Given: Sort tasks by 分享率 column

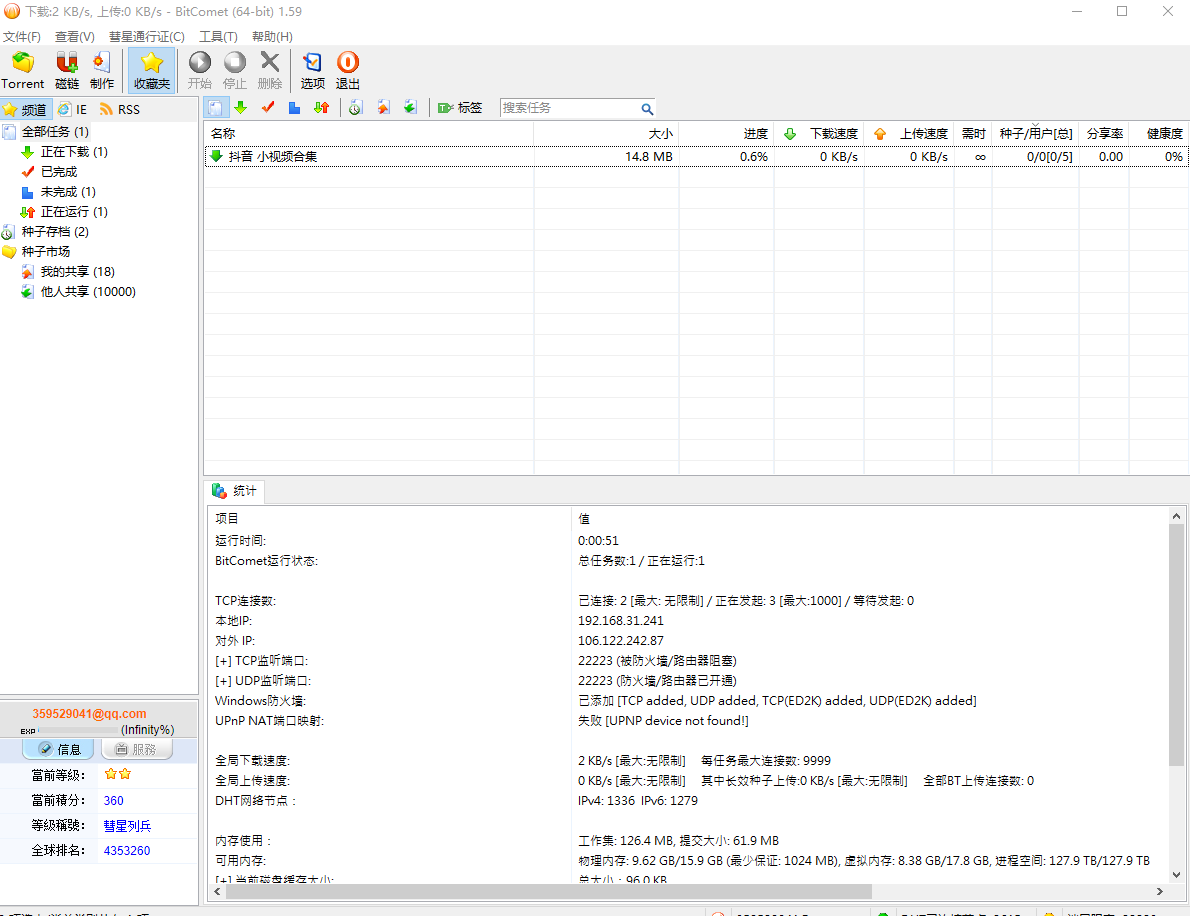Looking at the screenshot, I should [1104, 134].
